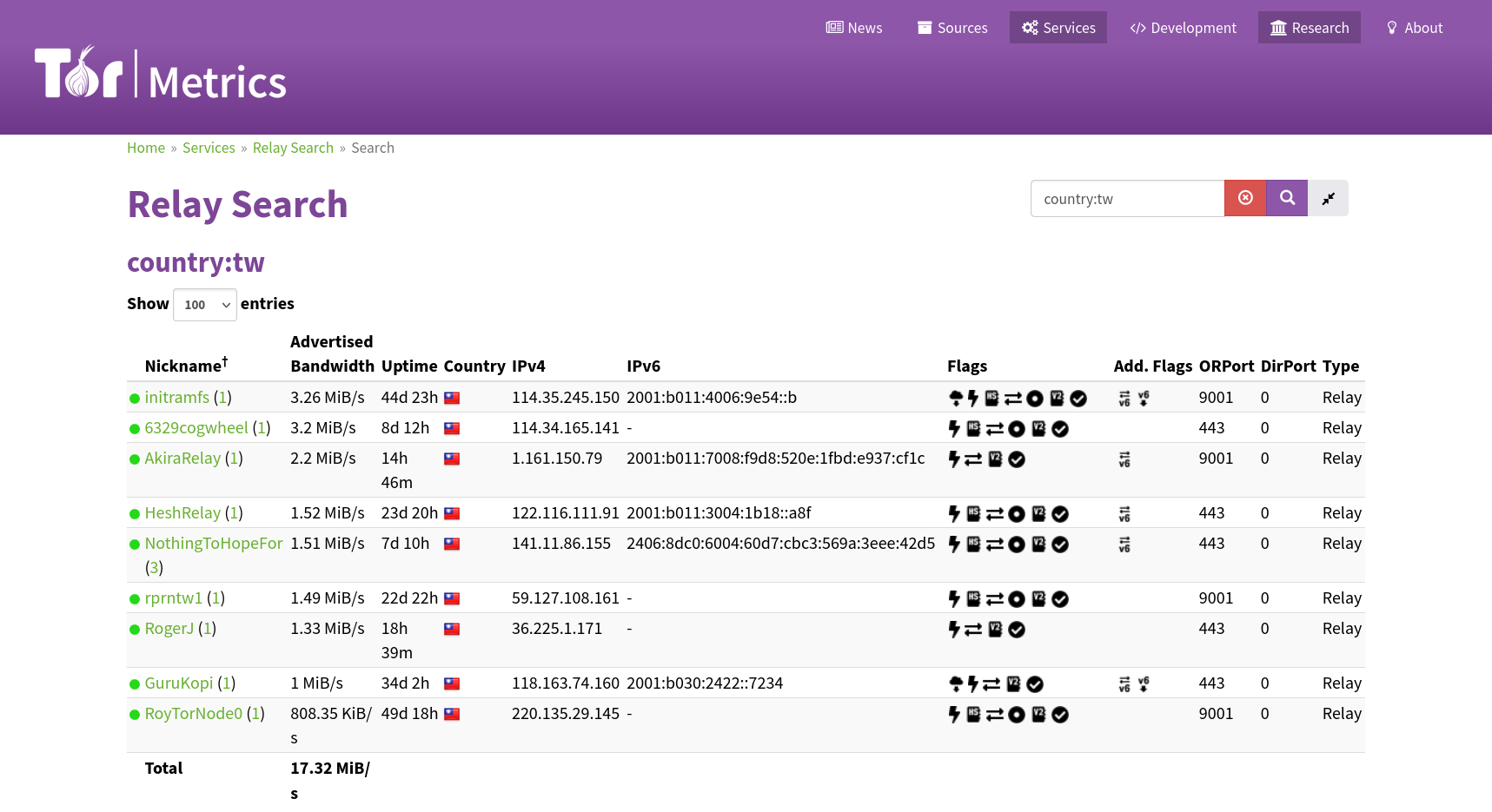Open relay details for rprntw1
This screenshot has width=1492, height=812.
coord(174,597)
